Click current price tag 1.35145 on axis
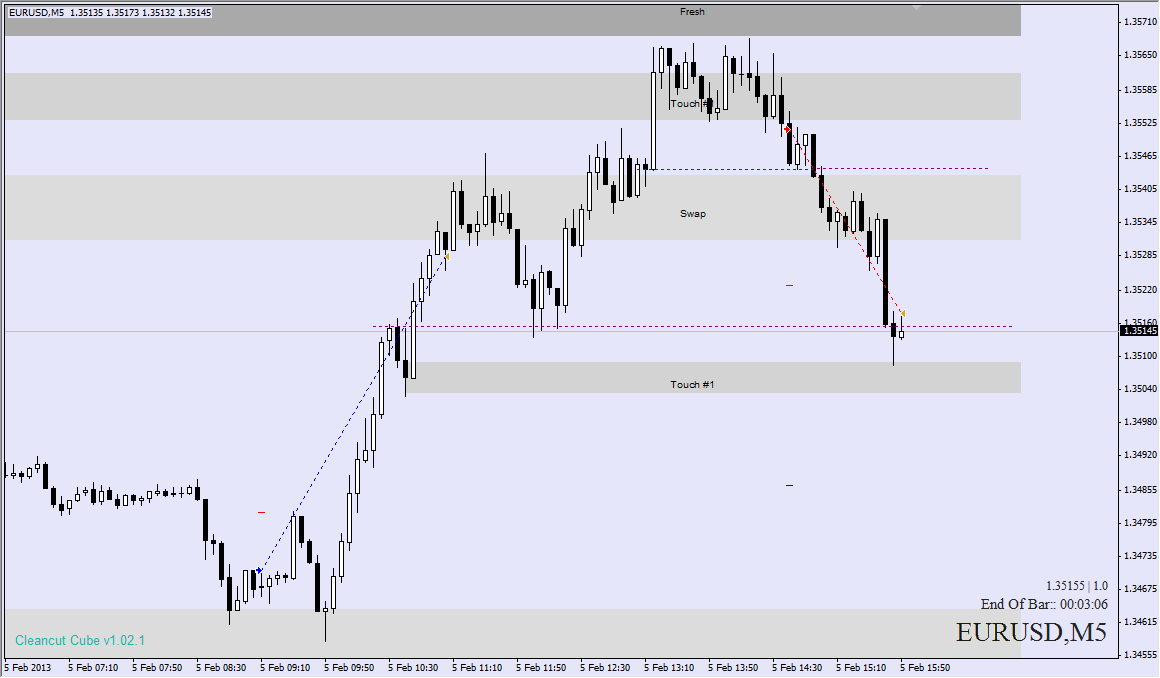 tap(1139, 330)
